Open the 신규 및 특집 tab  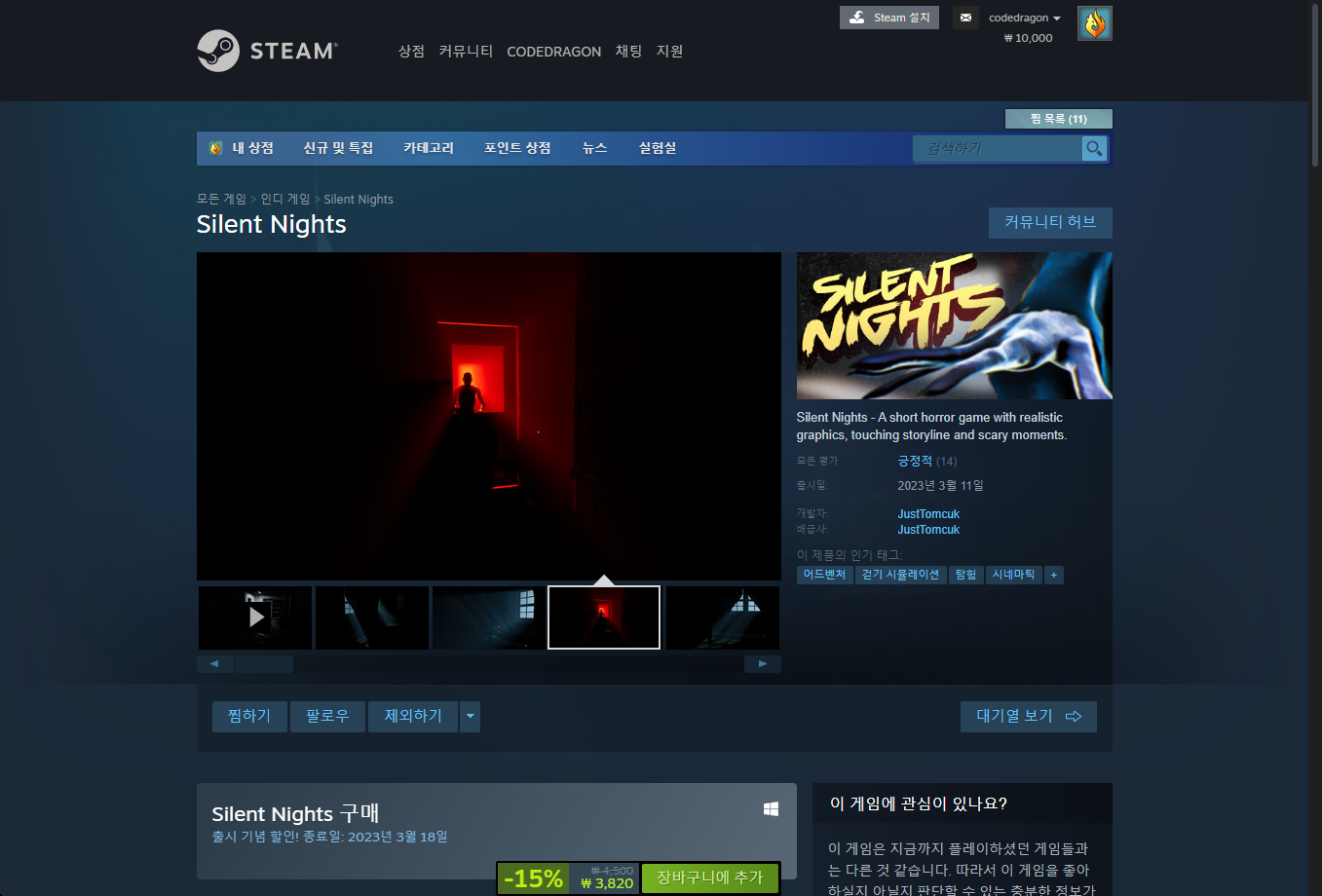(338, 148)
